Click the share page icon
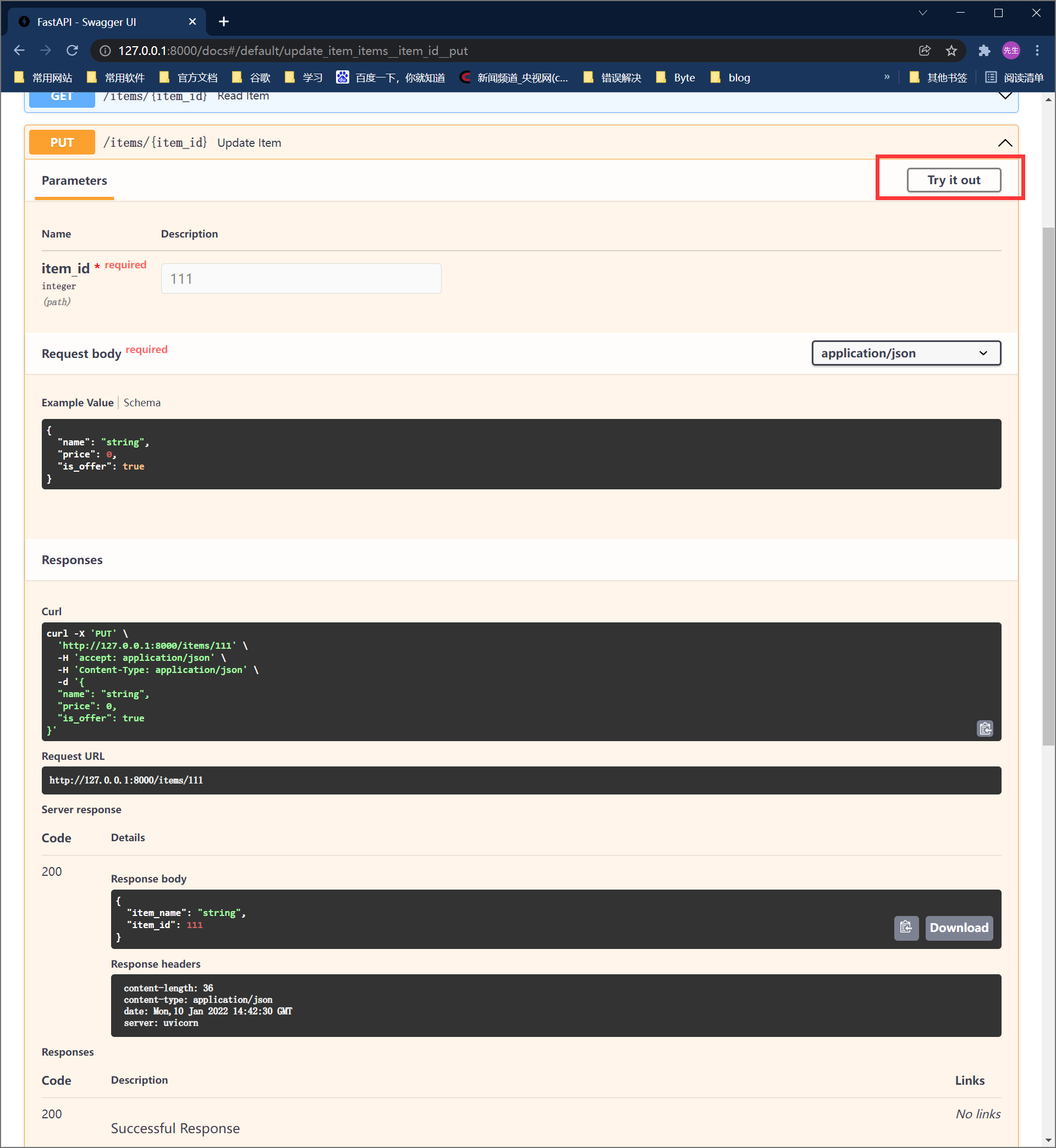This screenshot has width=1056, height=1148. (925, 51)
